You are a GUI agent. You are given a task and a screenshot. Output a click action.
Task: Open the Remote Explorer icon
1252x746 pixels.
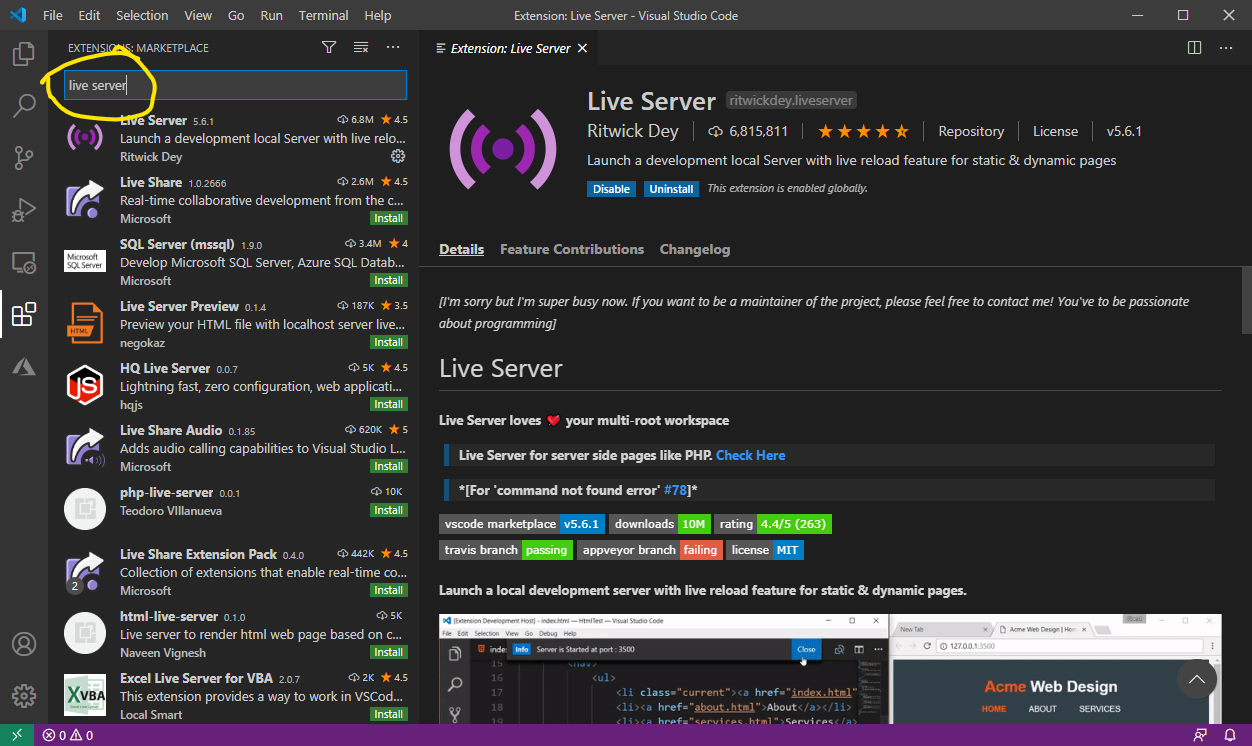[x=24, y=263]
